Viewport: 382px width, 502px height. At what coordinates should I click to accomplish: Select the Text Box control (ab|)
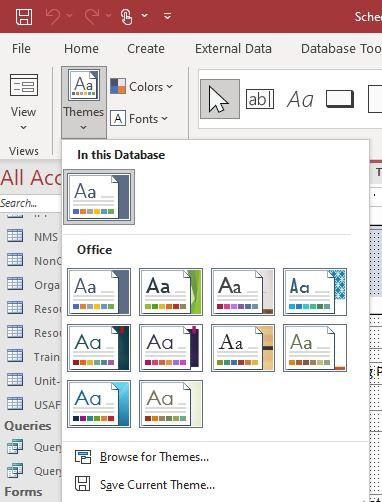pos(260,99)
